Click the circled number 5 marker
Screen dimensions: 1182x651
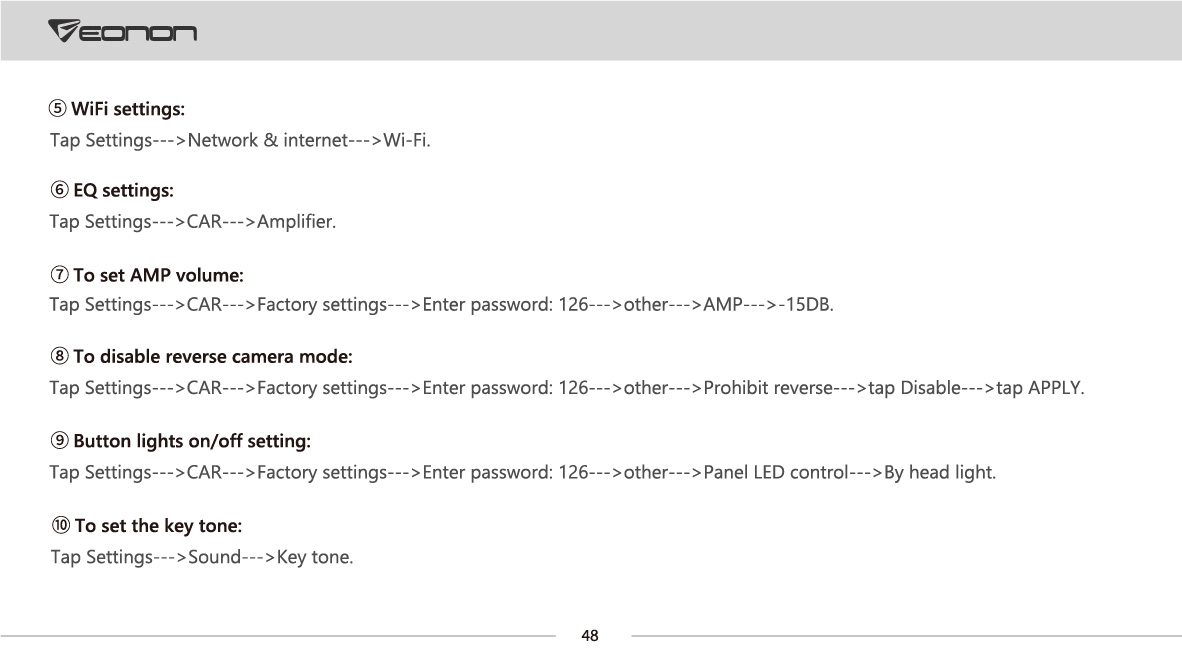coord(57,108)
